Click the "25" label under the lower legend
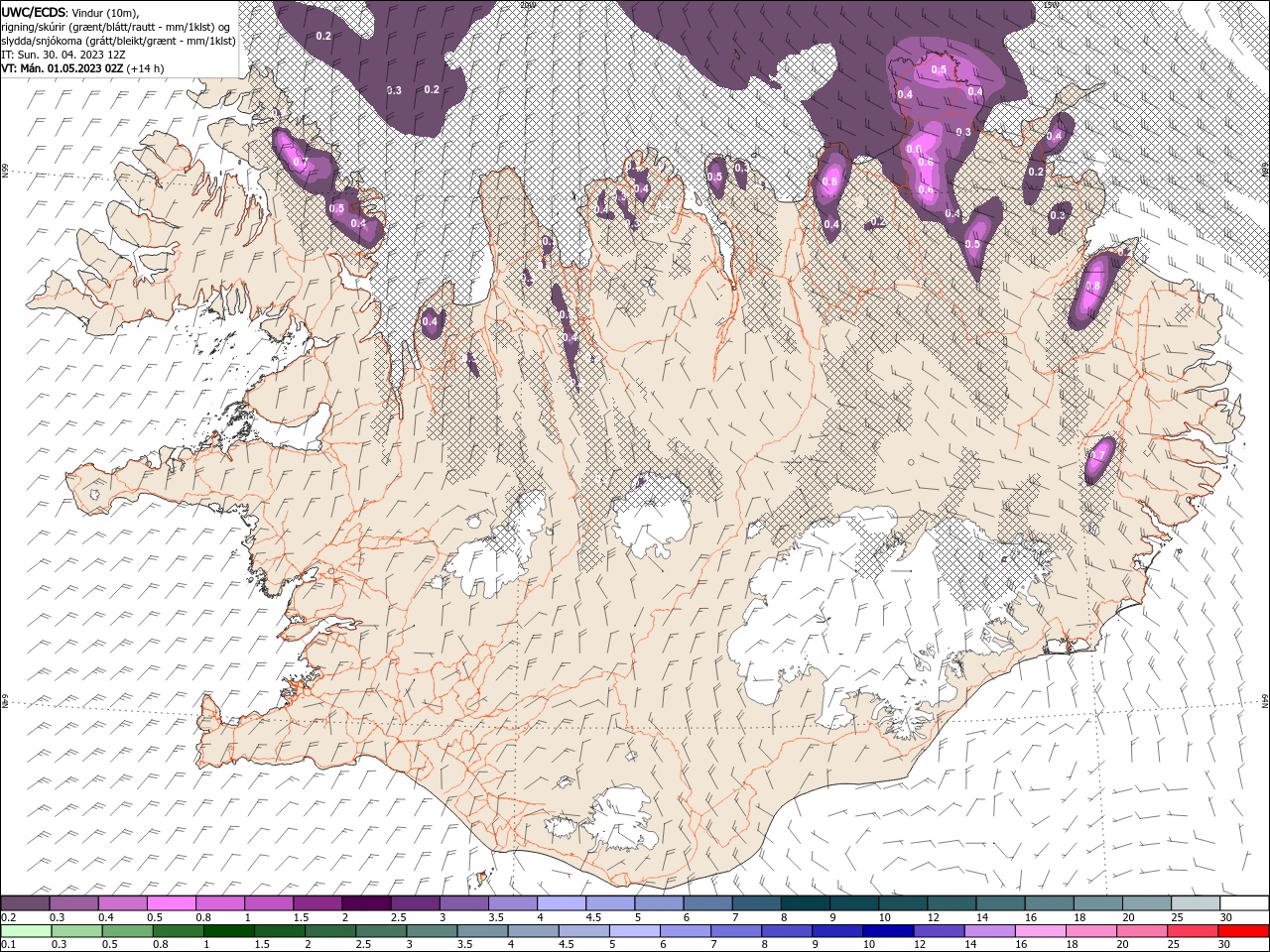 coord(1173,945)
